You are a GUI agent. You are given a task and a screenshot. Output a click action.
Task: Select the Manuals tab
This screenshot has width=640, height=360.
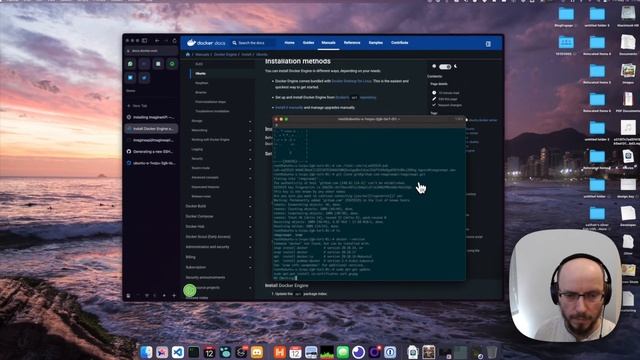(328, 43)
